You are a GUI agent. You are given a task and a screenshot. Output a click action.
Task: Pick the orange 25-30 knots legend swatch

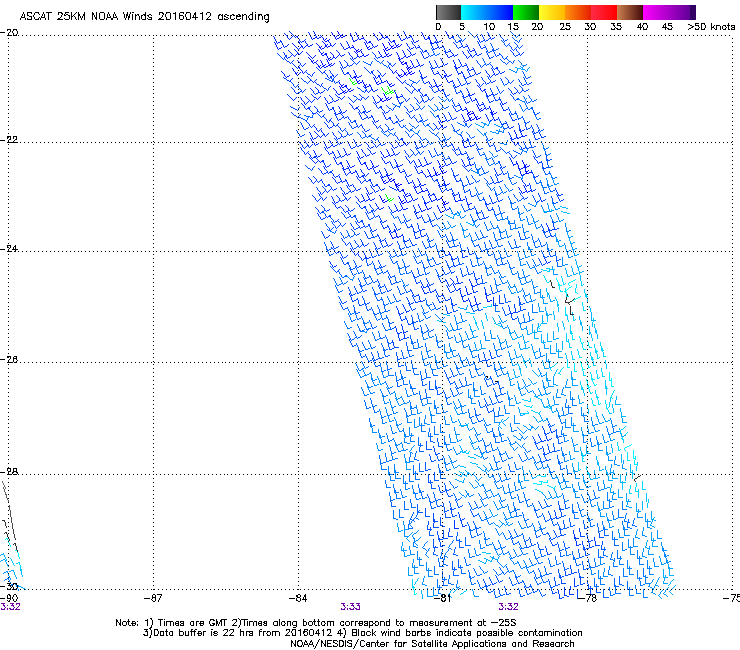tap(578, 12)
